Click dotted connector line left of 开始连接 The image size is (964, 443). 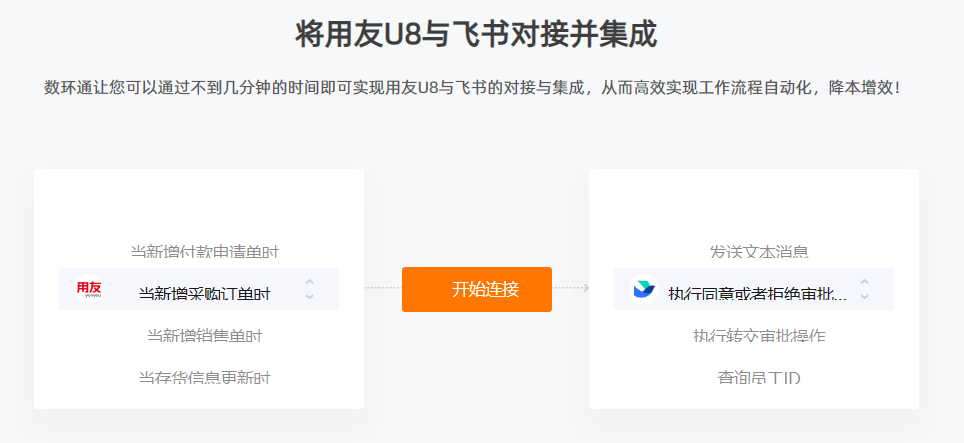[382, 288]
